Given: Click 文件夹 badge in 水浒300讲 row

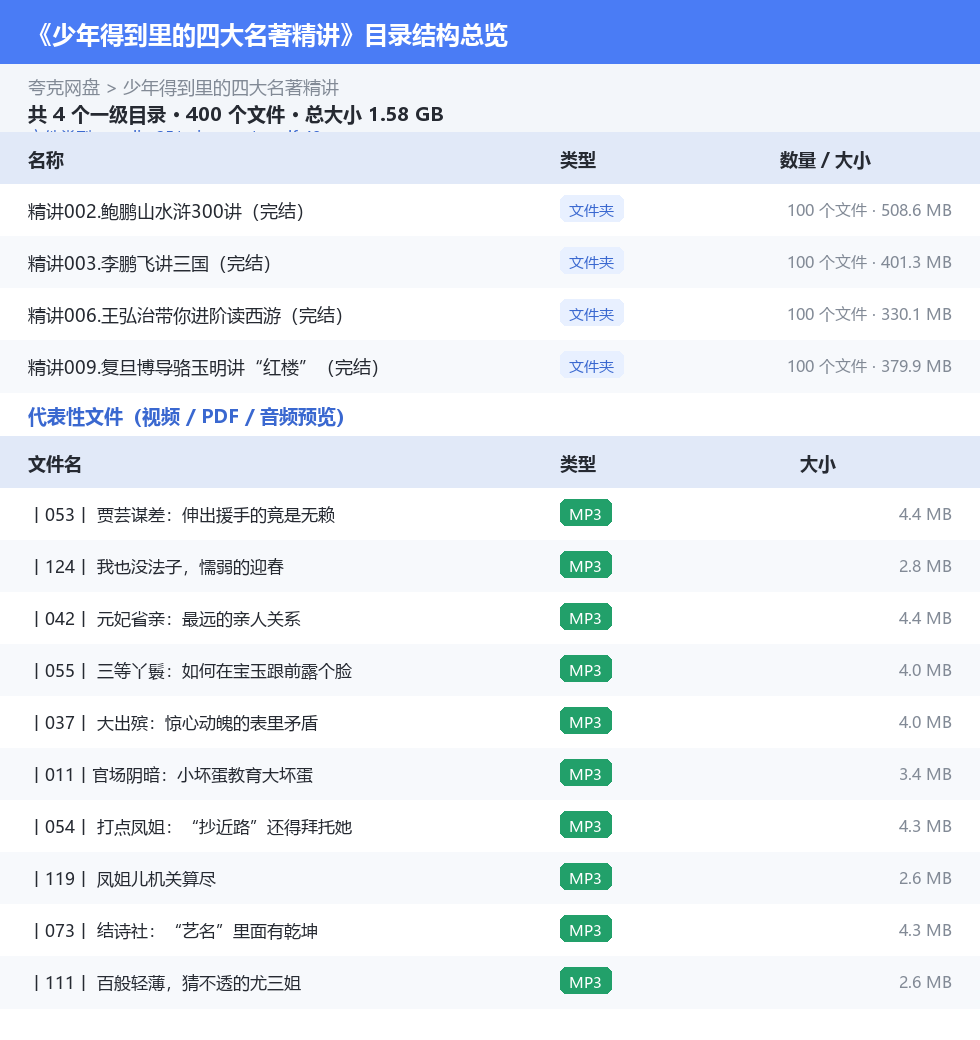Looking at the screenshot, I should pos(591,210).
